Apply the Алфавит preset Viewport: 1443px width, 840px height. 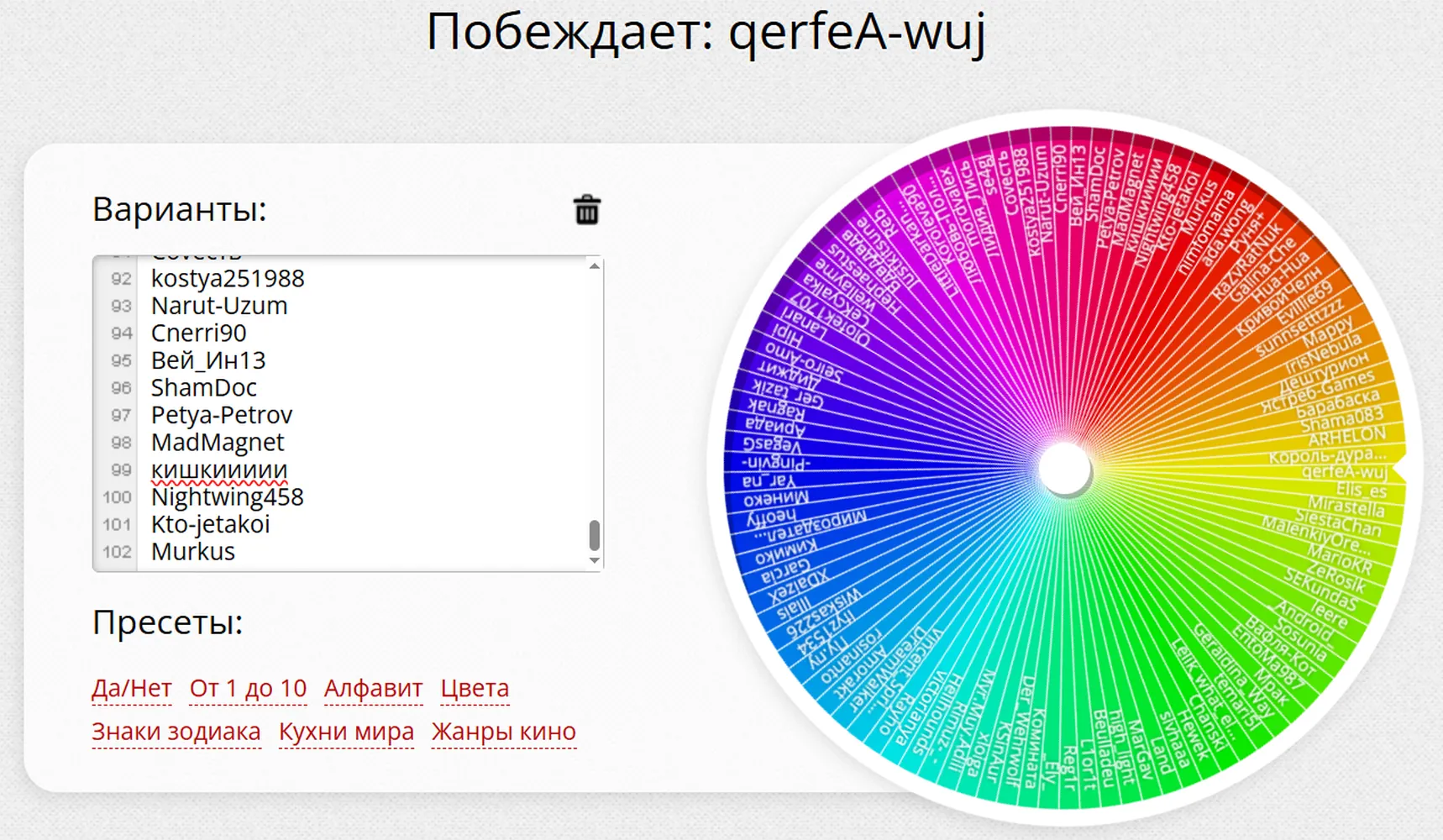click(374, 688)
